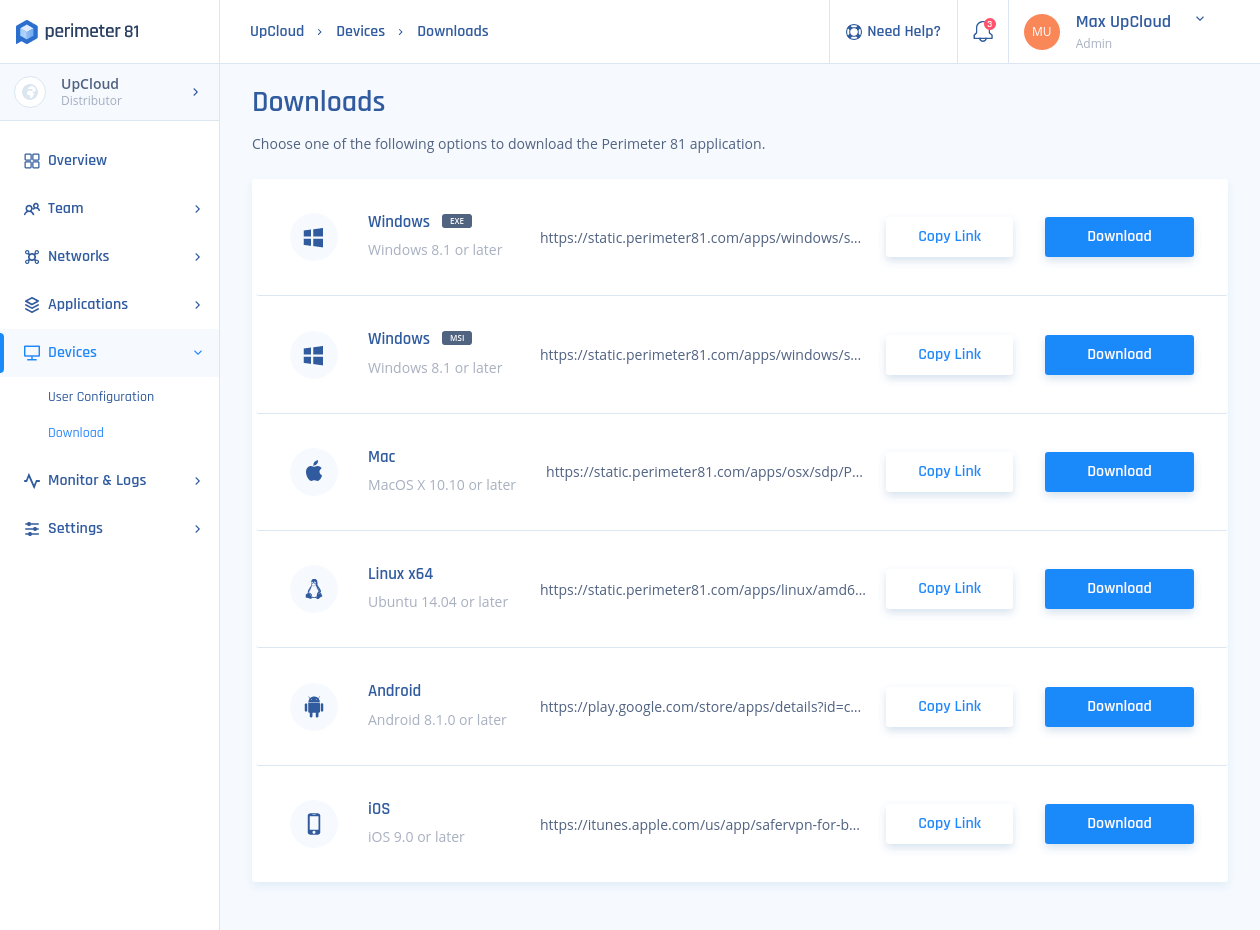Click the Mac download URL text

click(x=704, y=472)
